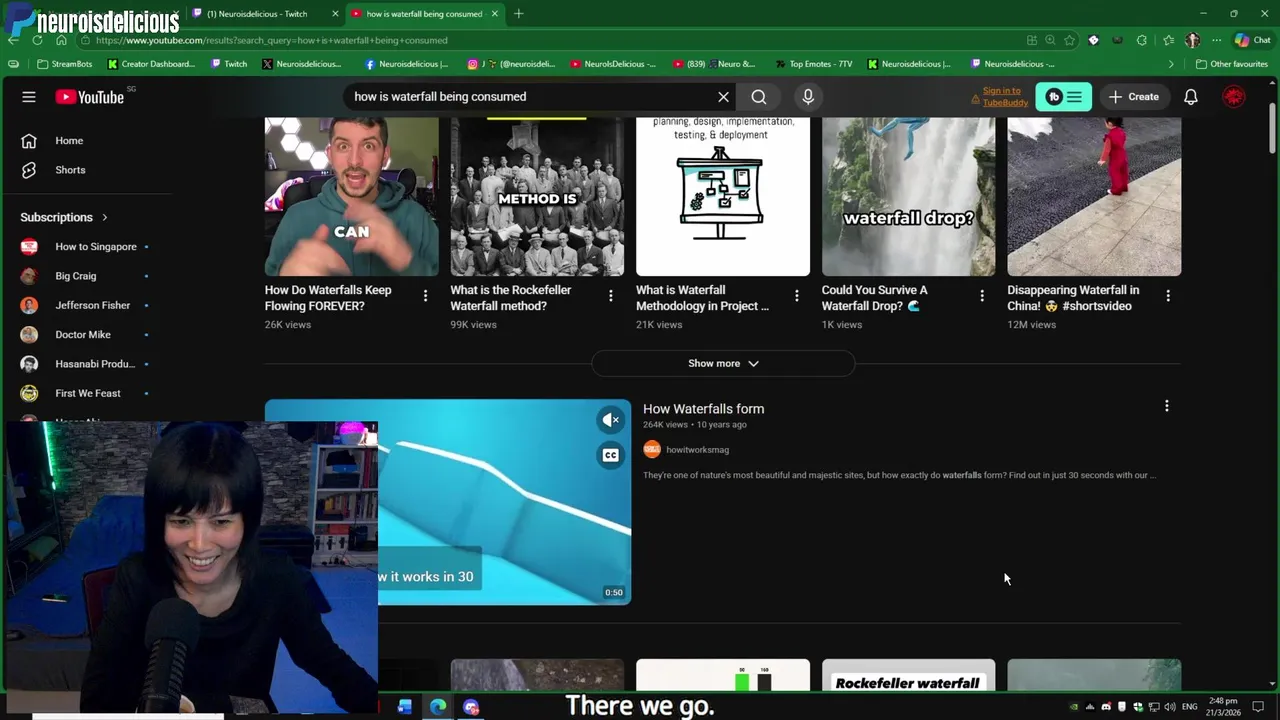Viewport: 1280px width, 720px height.
Task: Open options menu for 'How Waterfalls form' video
Action: click(x=1166, y=406)
